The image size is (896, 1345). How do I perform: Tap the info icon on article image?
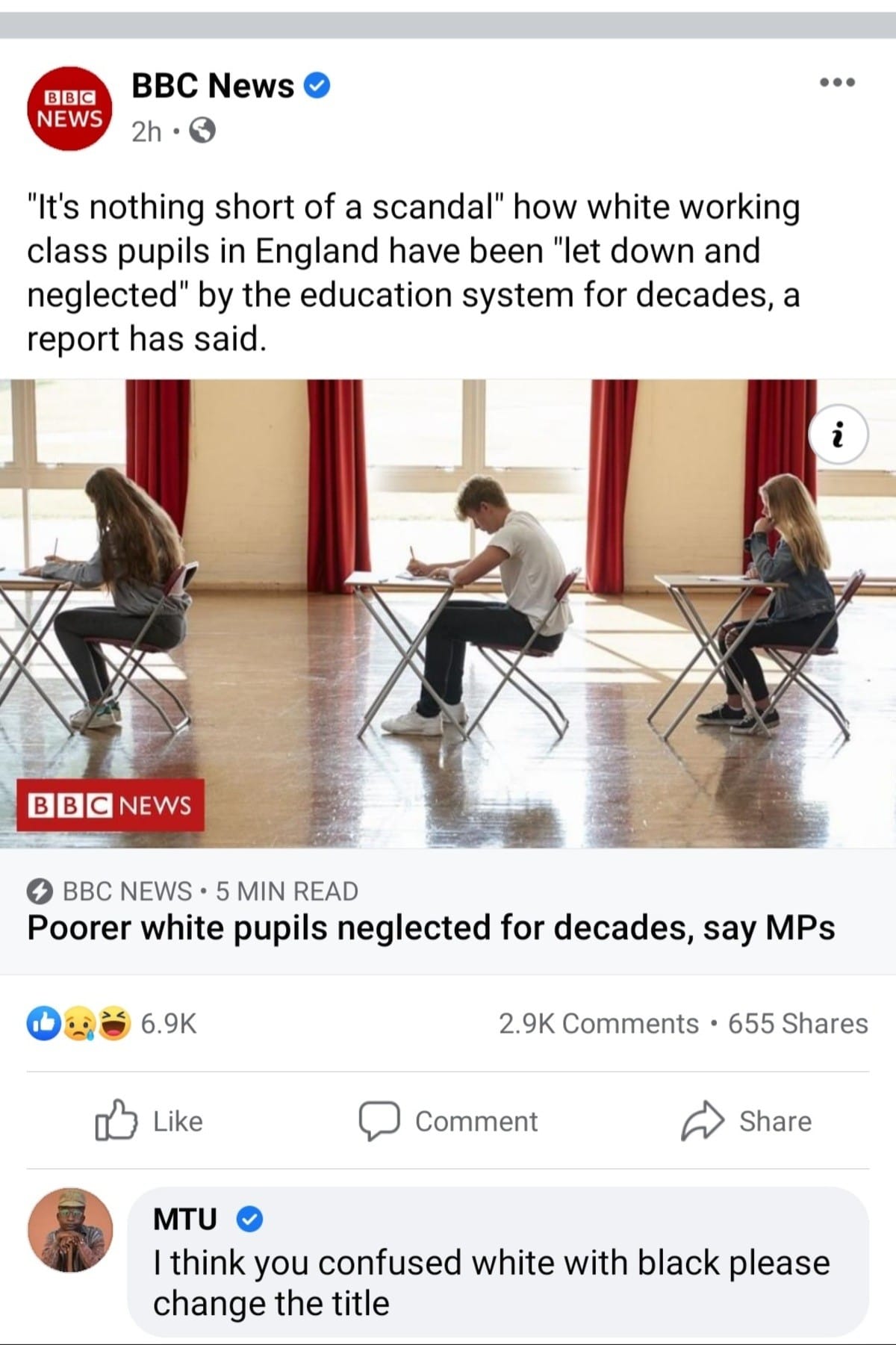pyautogui.click(x=839, y=435)
